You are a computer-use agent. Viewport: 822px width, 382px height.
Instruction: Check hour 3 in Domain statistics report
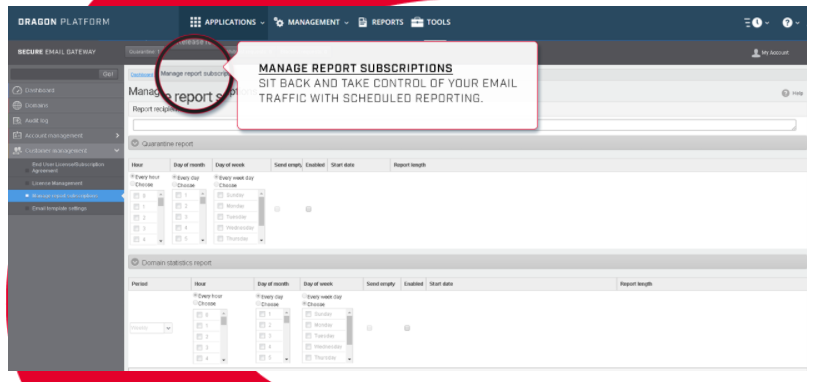[199, 347]
